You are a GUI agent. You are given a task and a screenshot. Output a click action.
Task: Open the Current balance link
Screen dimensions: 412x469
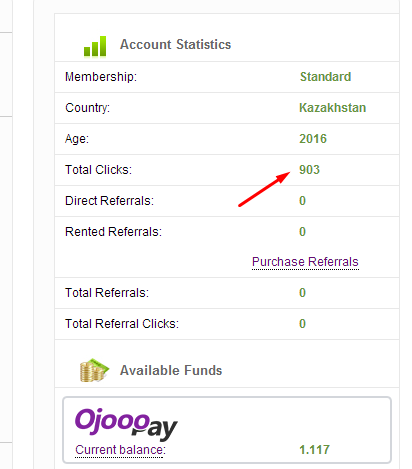coord(120,450)
